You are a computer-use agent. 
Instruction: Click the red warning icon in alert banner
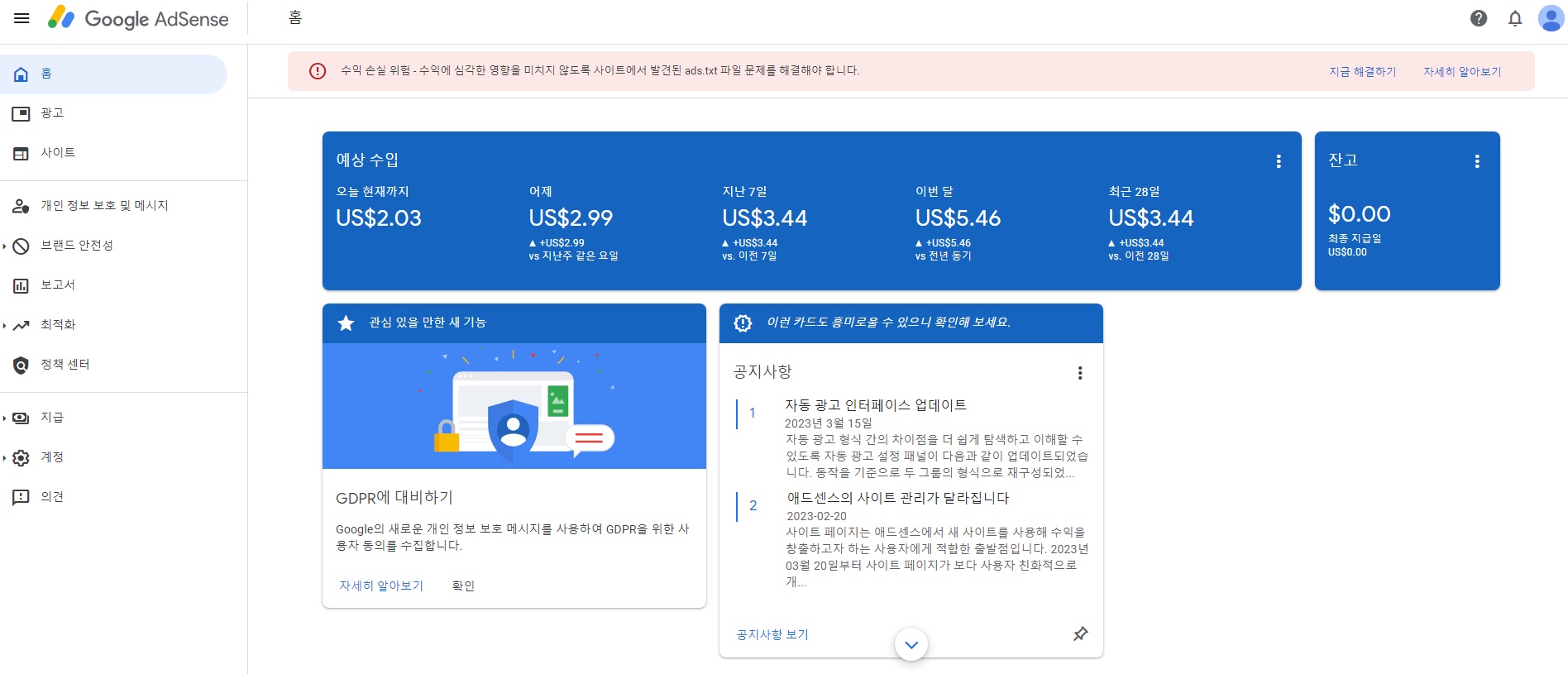point(318,71)
